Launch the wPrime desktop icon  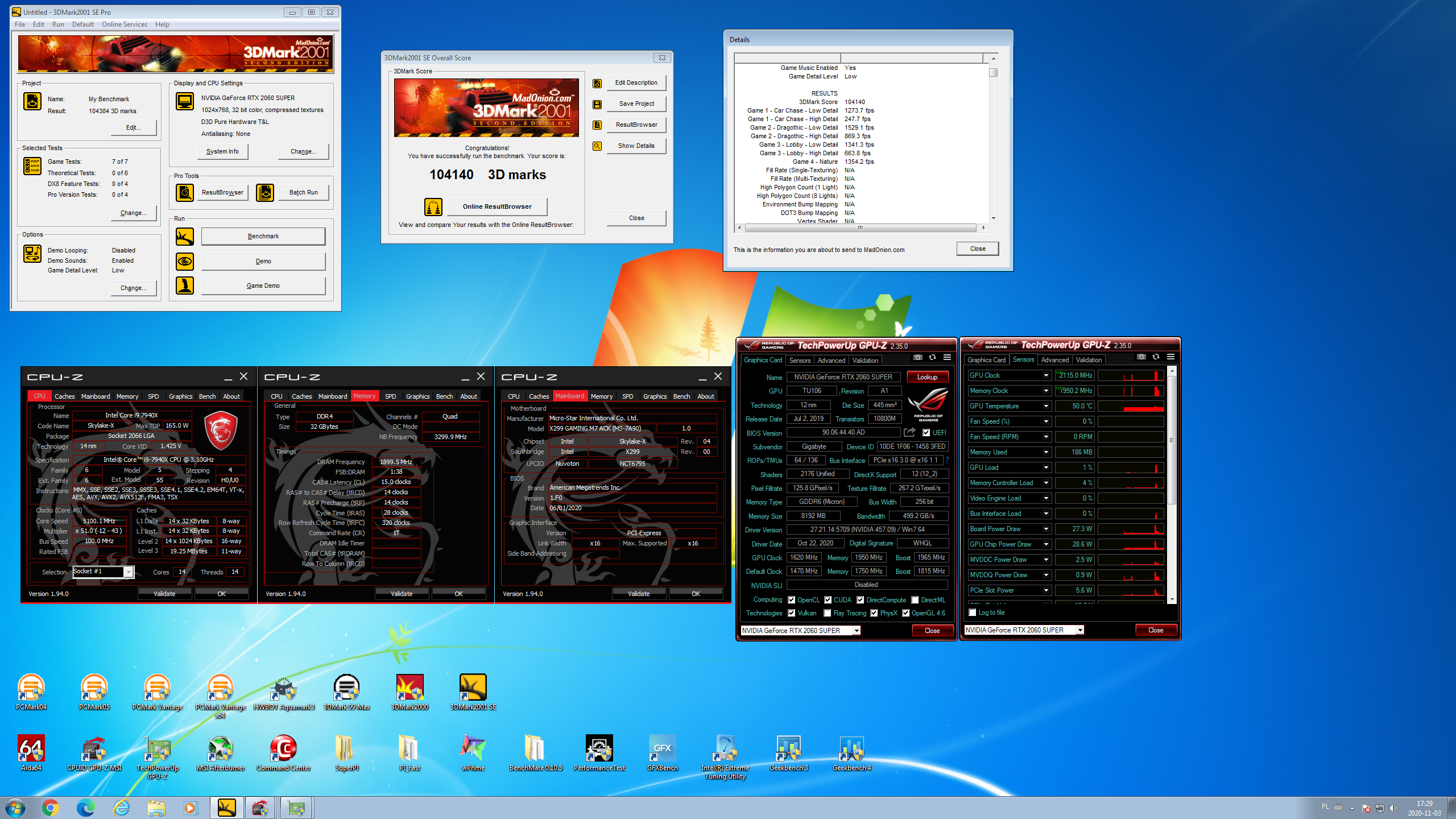473,753
